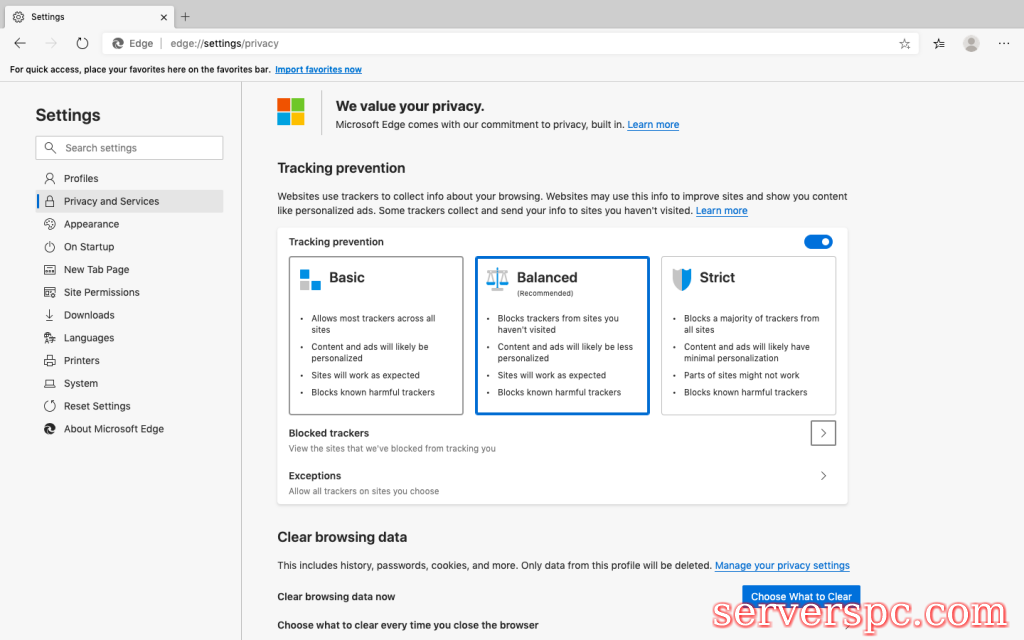Choose the Balanced tracking prevention level
This screenshot has height=640, width=1024.
pos(562,335)
